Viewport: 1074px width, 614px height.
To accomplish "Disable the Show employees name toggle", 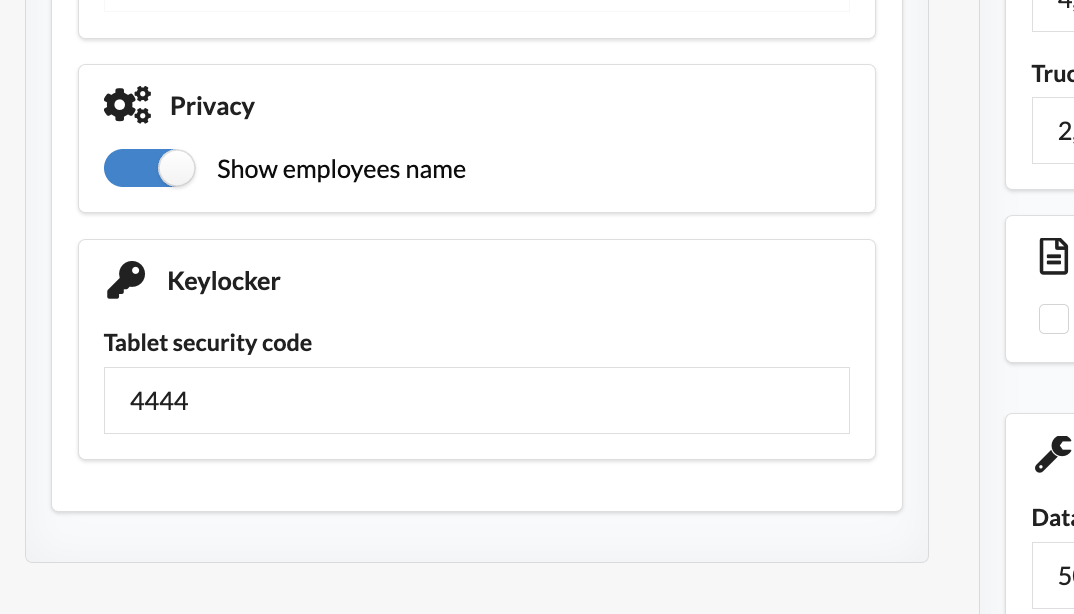I will [149, 169].
